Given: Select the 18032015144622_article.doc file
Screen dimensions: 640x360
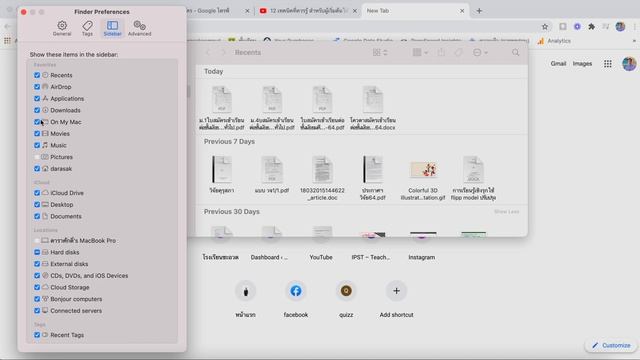Looking at the screenshot, I should (322, 178).
